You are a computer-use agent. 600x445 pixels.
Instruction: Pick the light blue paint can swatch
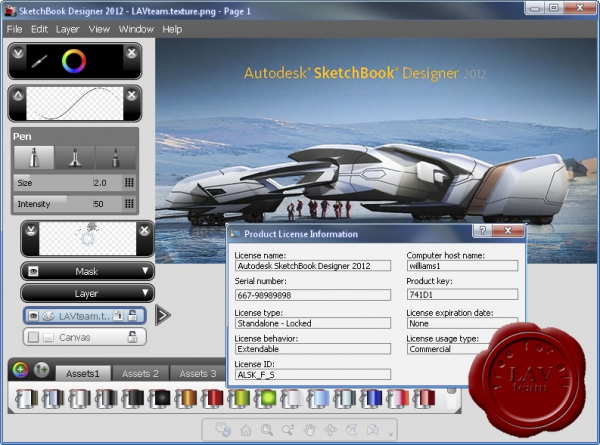318,398
